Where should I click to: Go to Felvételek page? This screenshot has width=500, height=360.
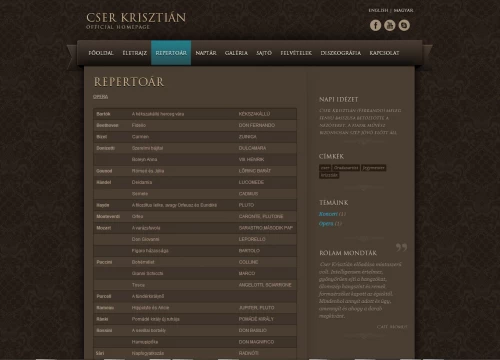point(296,53)
